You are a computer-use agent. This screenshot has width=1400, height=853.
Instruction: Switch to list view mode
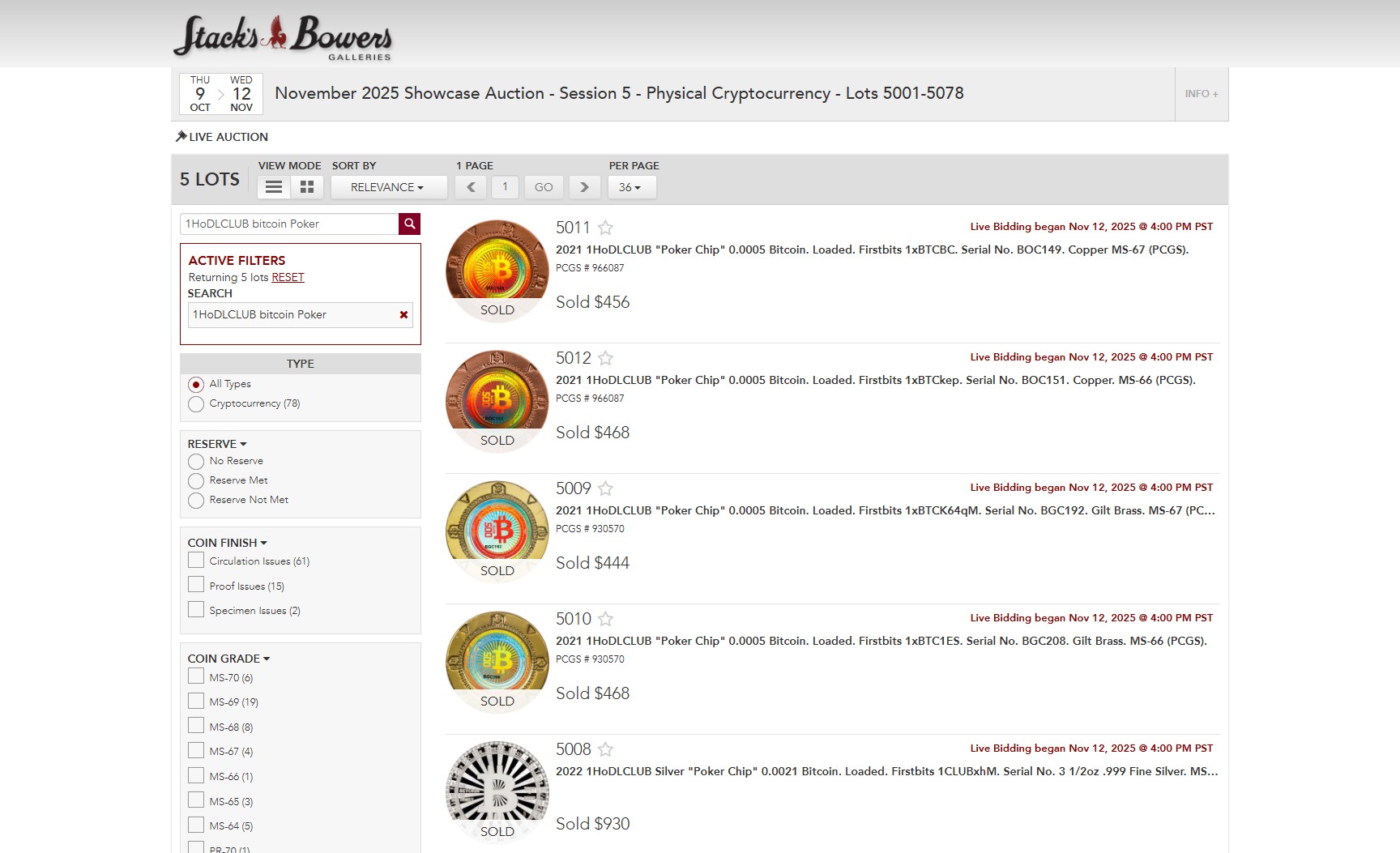273,186
